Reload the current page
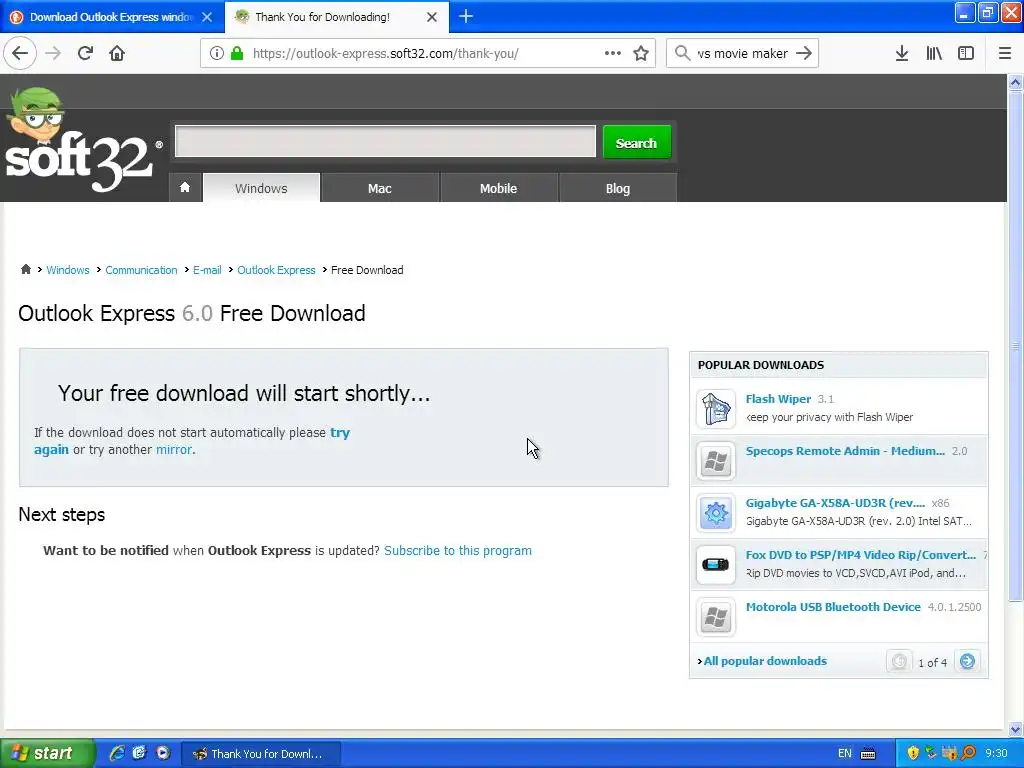 pos(85,54)
